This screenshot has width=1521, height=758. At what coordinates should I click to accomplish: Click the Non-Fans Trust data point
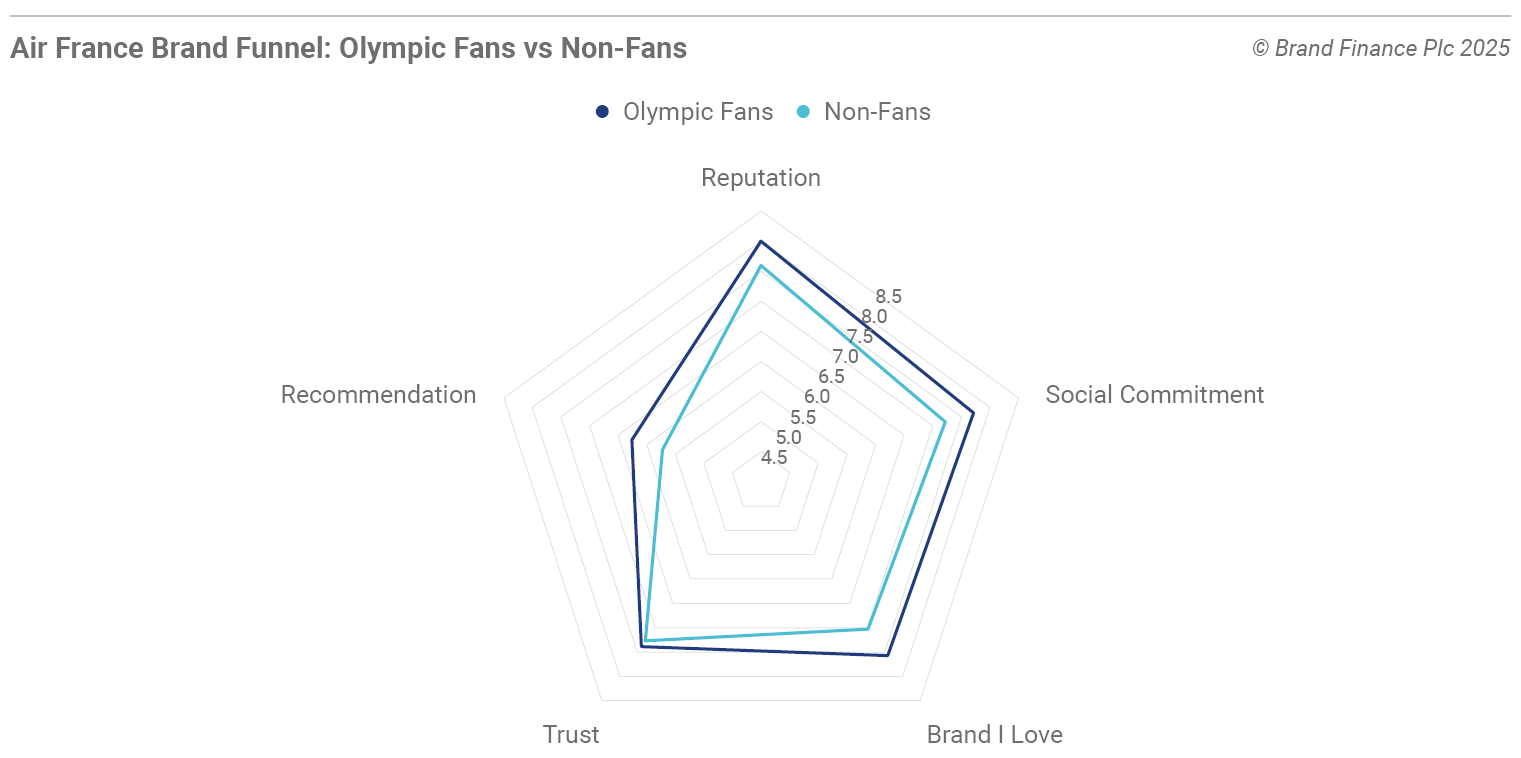click(646, 640)
